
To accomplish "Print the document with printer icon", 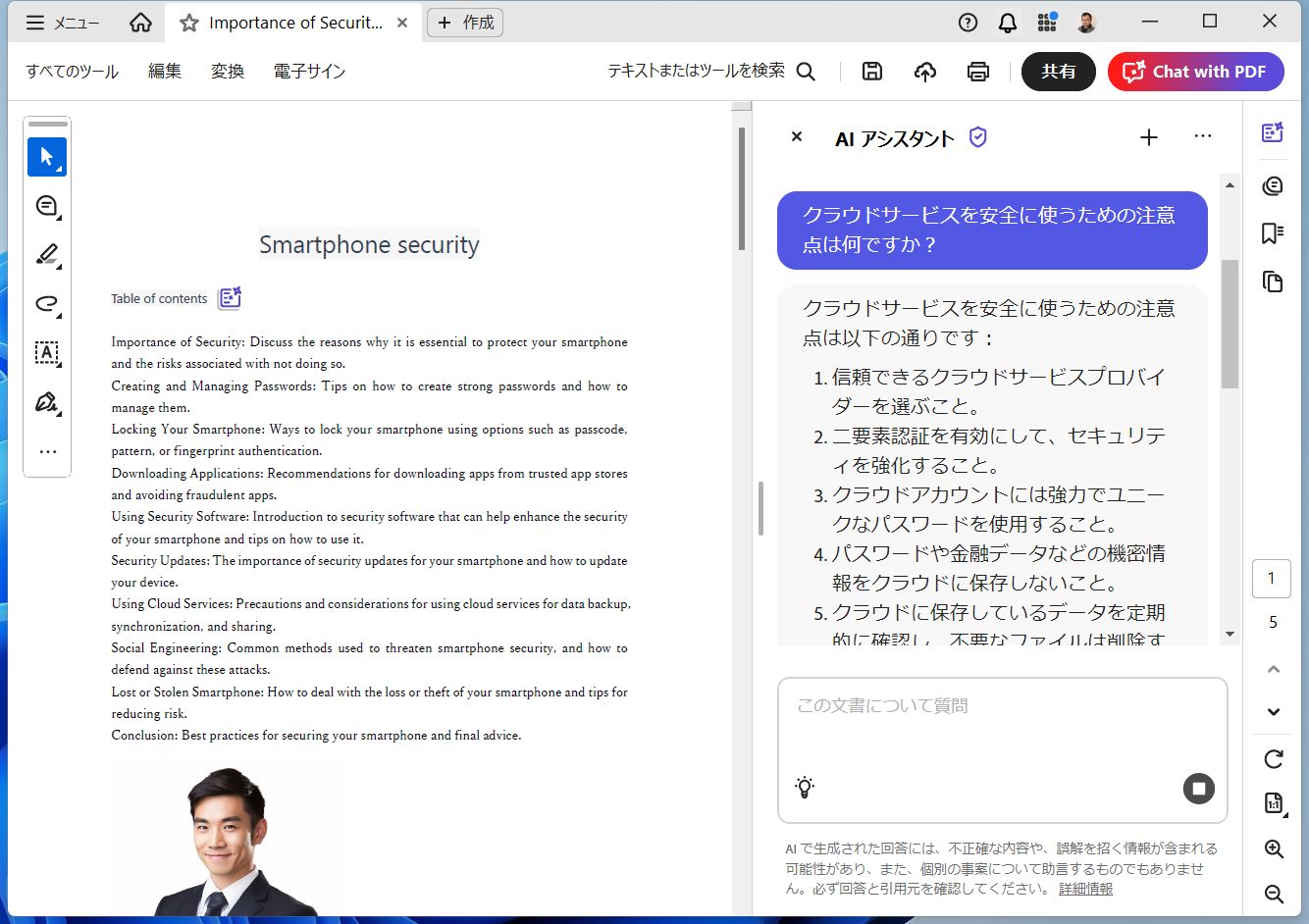I will 977,72.
